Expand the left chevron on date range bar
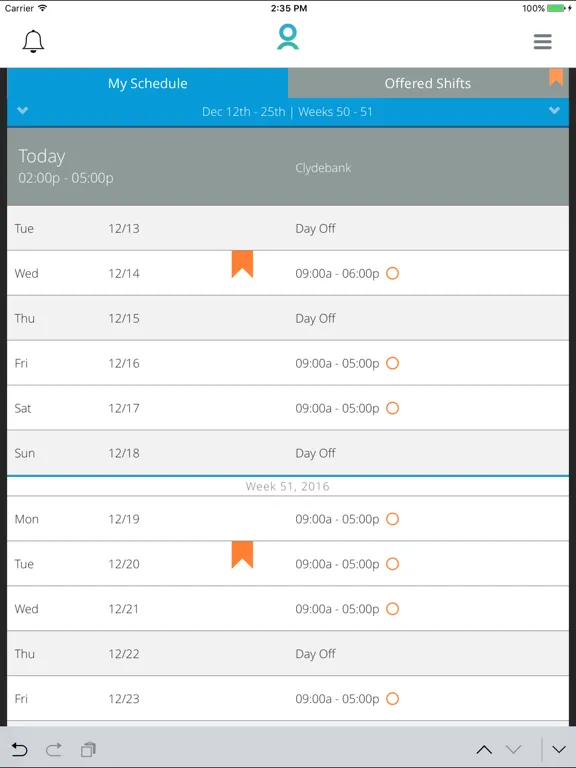Viewport: 576px width, 768px height. pyautogui.click(x=23, y=110)
